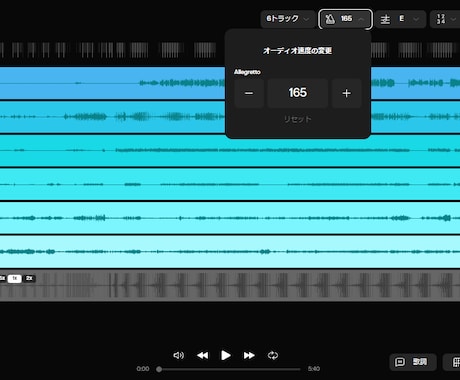The height and width of the screenshot is (380, 460).
Task: Click the rewind button
Action: (202, 355)
